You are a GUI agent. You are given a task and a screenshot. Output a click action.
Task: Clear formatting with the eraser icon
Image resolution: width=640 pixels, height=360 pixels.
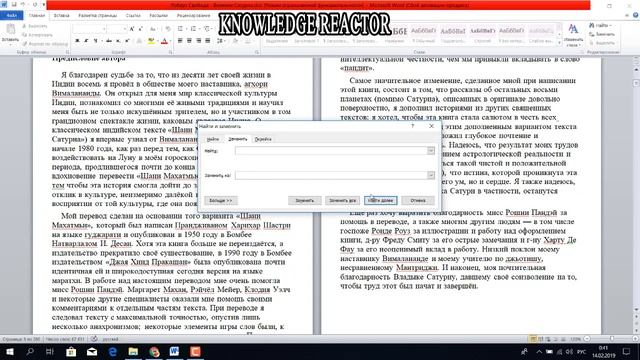tap(168, 29)
